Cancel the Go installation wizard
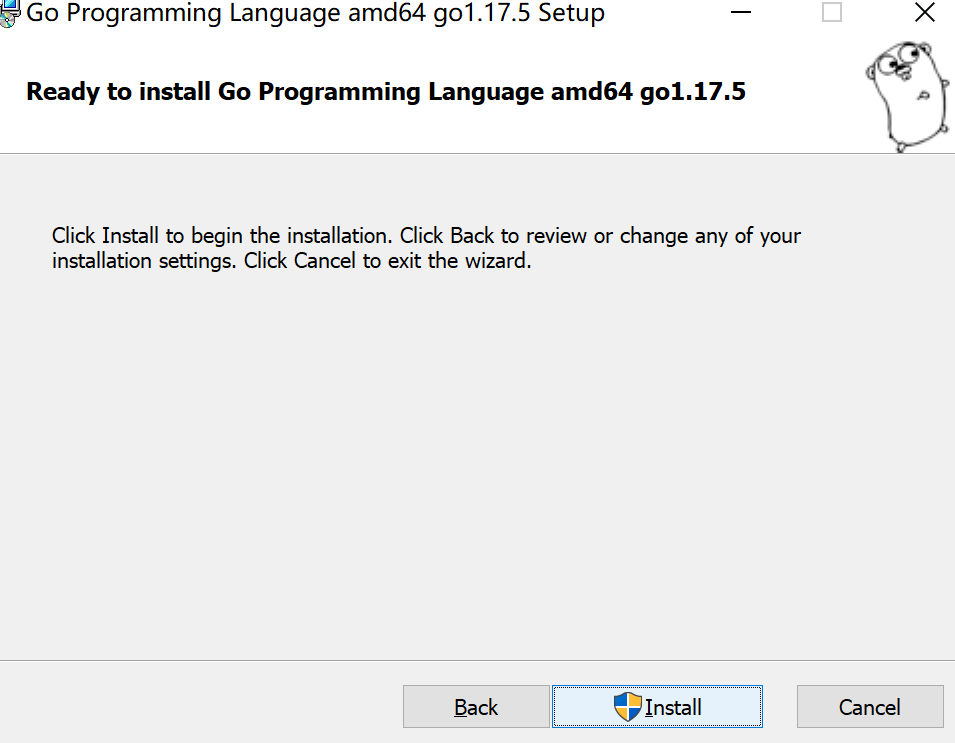The width and height of the screenshot is (955, 743). click(x=870, y=707)
